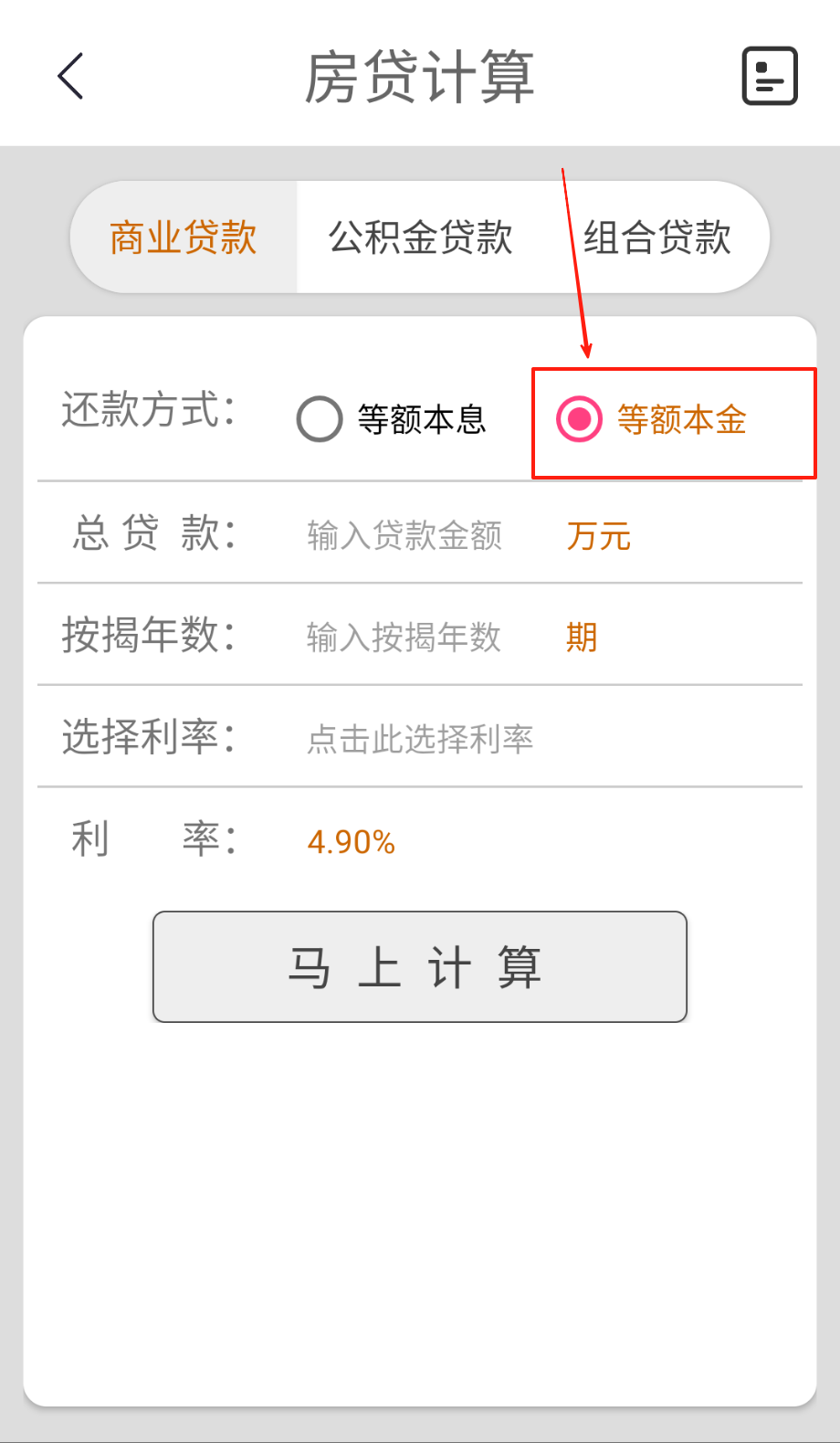The image size is (840, 1443).
Task: Select the 组合贷款 tab
Action: (657, 237)
